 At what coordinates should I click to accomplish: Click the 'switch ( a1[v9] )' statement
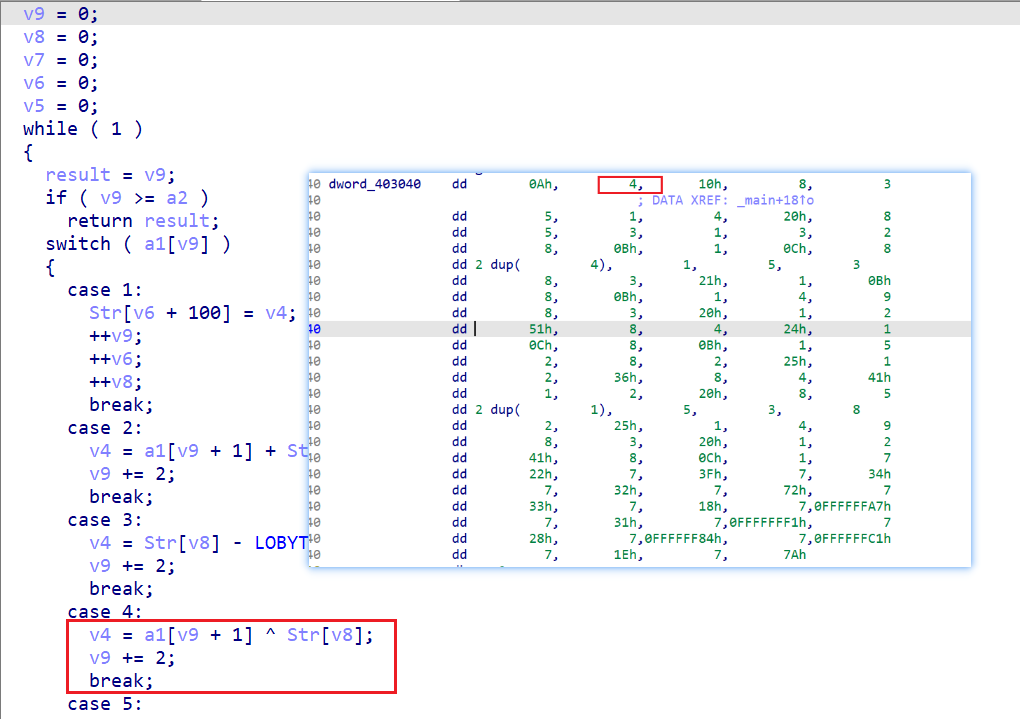pyautogui.click(x=138, y=244)
